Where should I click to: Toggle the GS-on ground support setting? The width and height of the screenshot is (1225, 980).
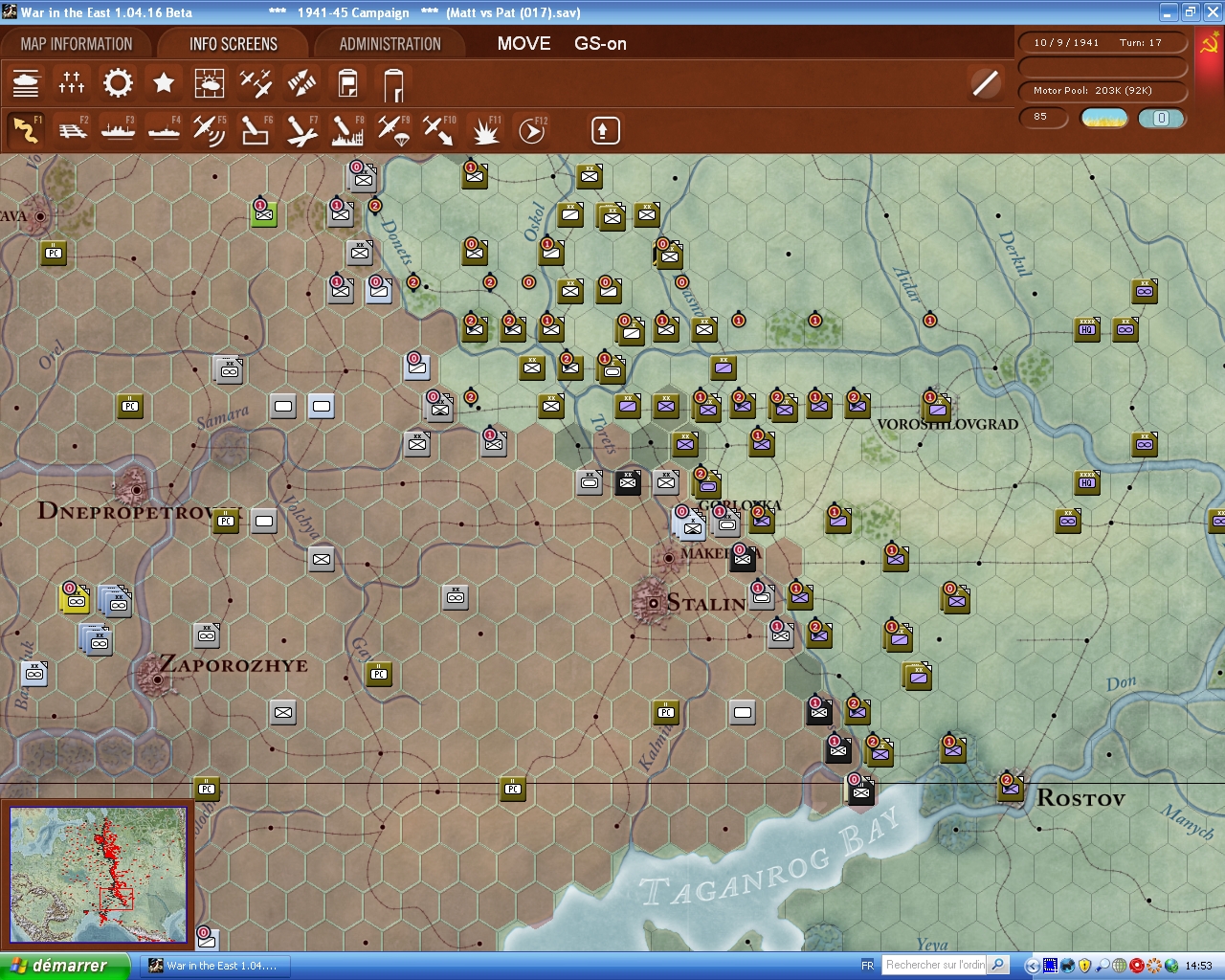tap(600, 44)
